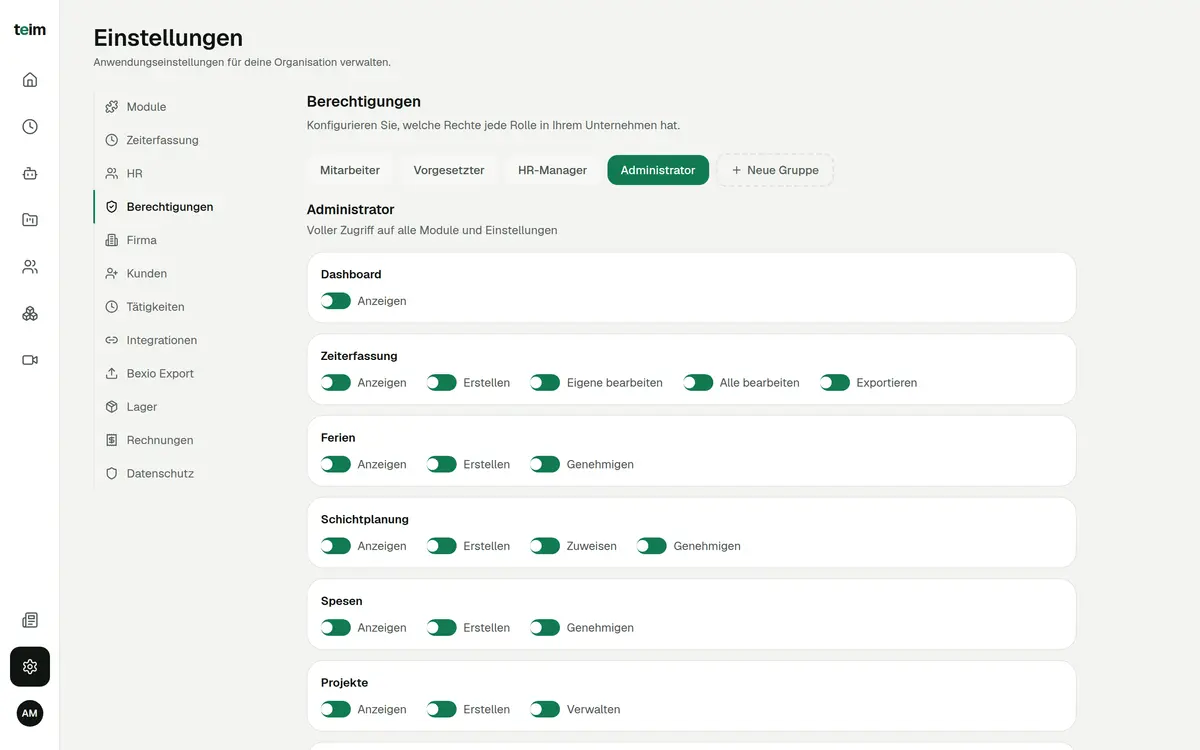Open Zeiterfassung settings in the side menu
Viewport: 1200px width, 750px height.
pyautogui.click(x=162, y=140)
